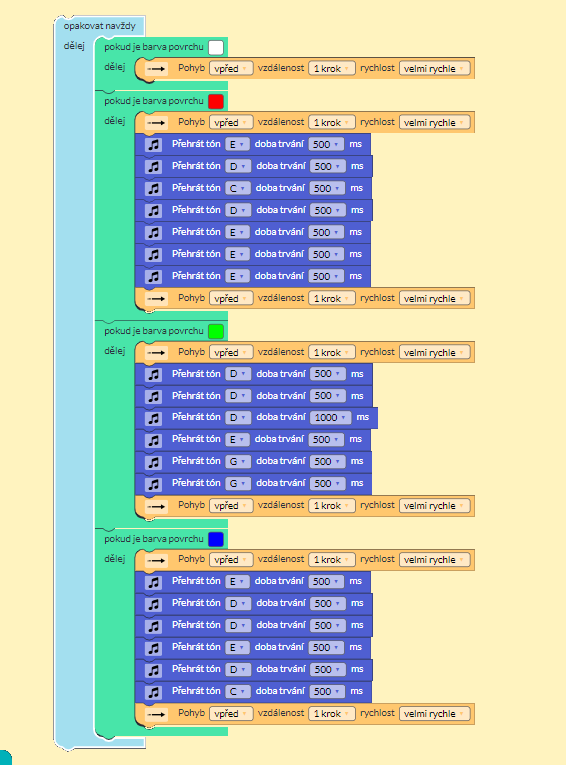This screenshot has height=765, width=566.
Task: Click the arrow icon in the white-surface movement block
Action: coord(156,69)
